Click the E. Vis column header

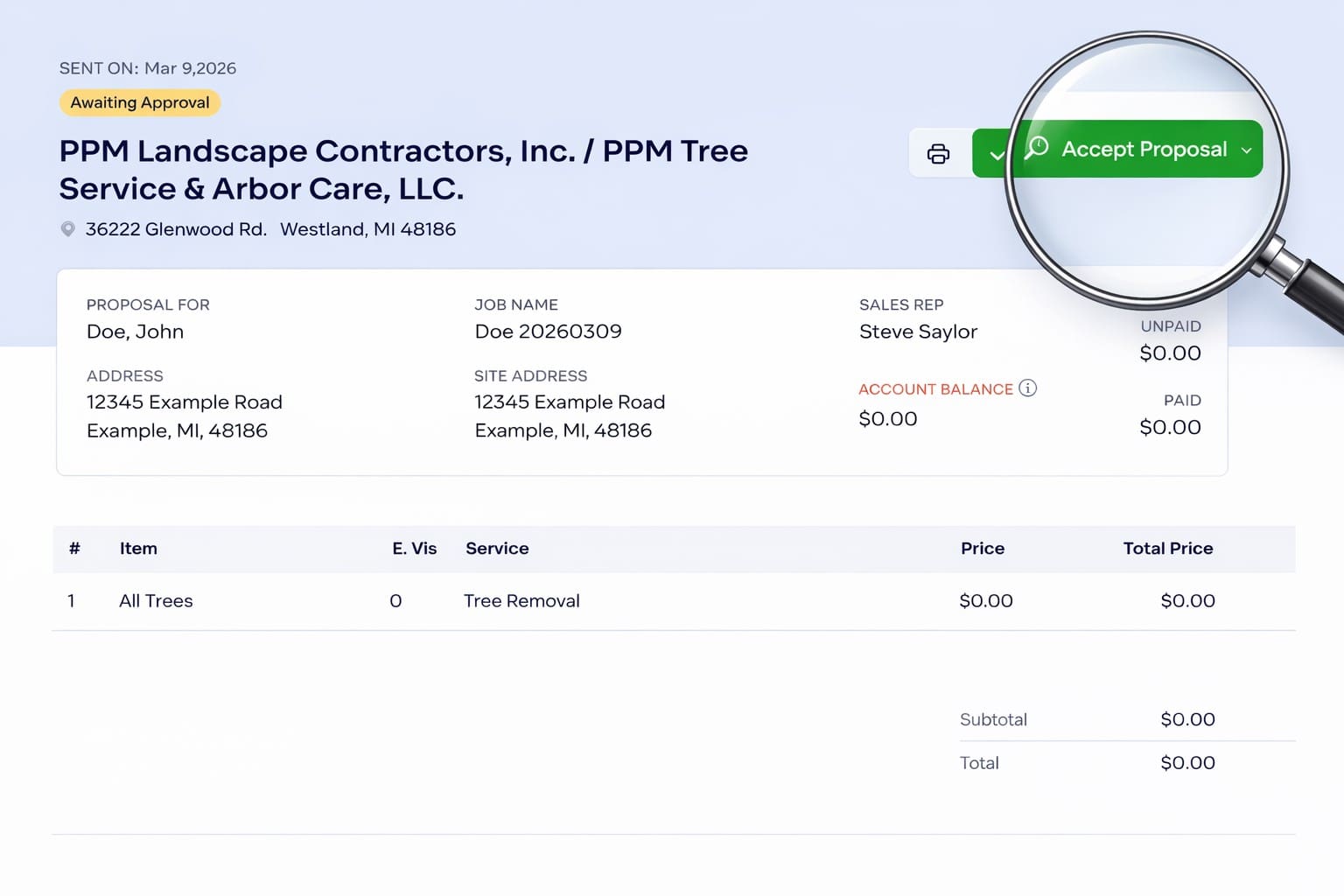[414, 549]
